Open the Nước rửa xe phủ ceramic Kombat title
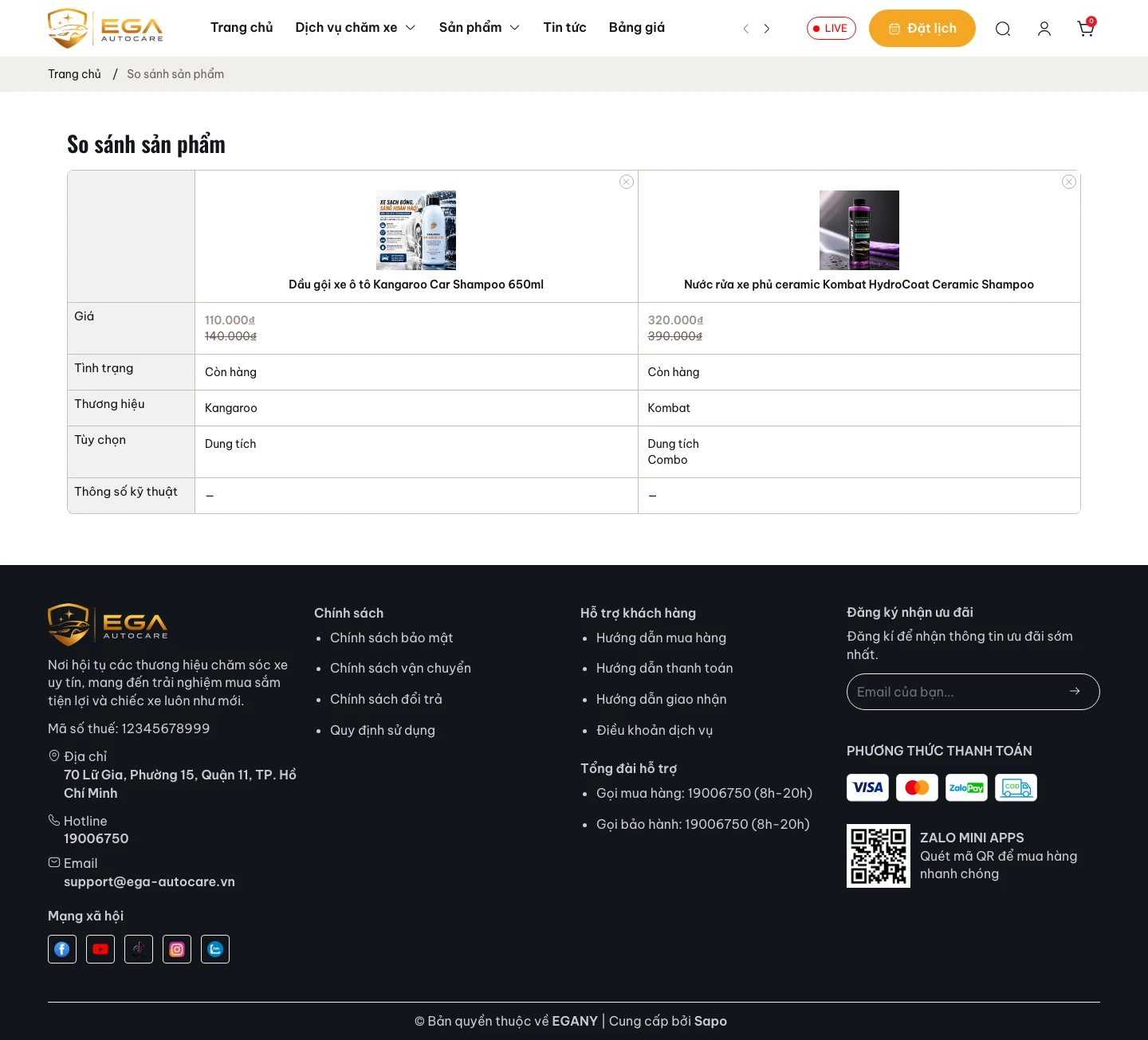Screen dimensions: 1148x1040 click(x=859, y=285)
